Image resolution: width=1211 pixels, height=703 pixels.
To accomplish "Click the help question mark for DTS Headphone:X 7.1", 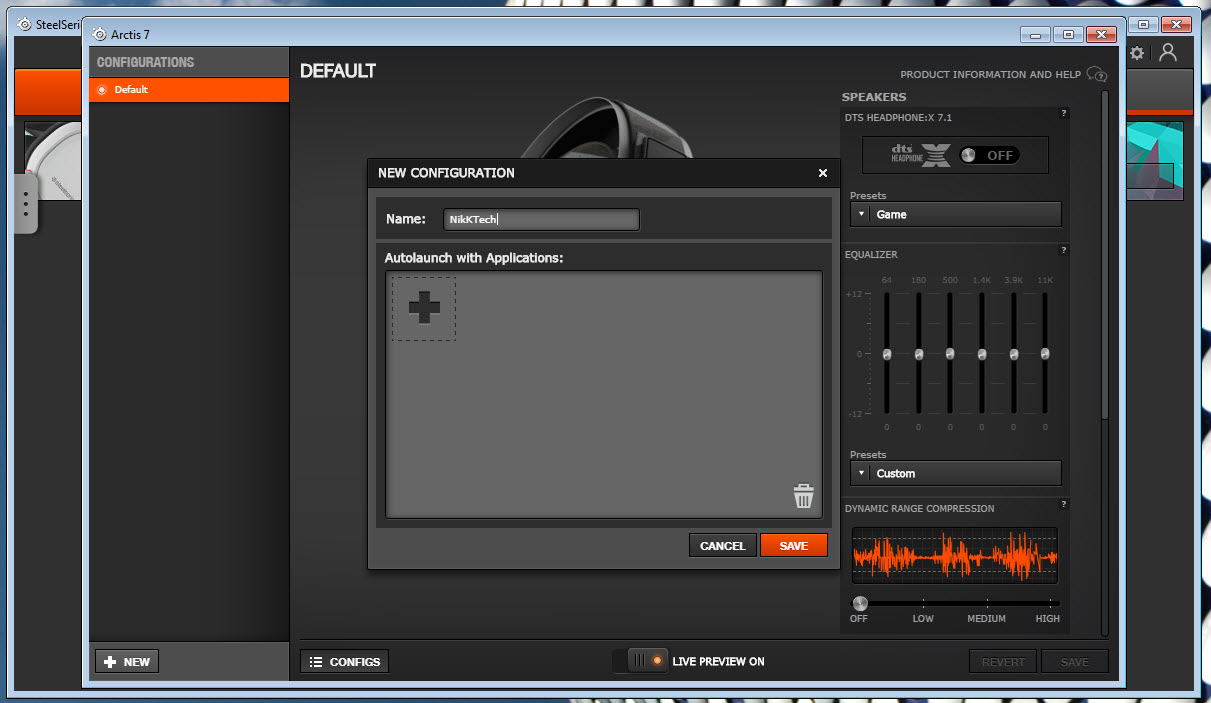I will pyautogui.click(x=1063, y=114).
